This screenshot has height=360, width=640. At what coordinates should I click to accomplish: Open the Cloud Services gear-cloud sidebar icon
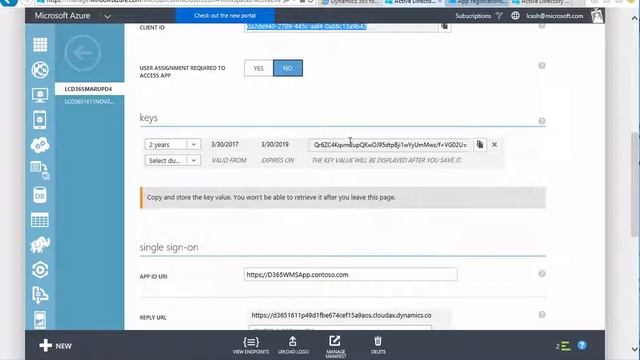pyautogui.click(x=40, y=145)
